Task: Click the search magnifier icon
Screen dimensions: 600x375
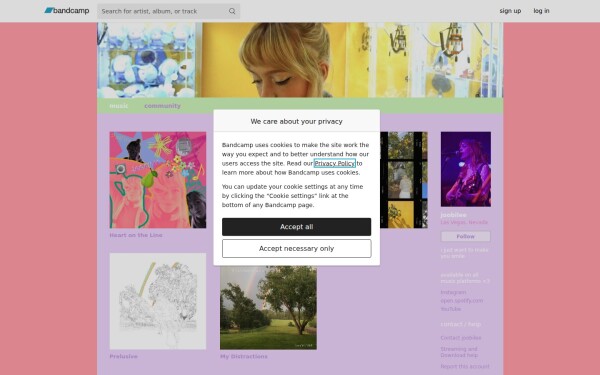Action: pos(232,11)
